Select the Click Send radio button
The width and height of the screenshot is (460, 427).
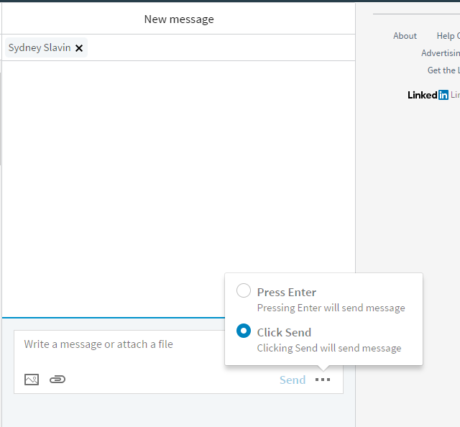point(244,331)
